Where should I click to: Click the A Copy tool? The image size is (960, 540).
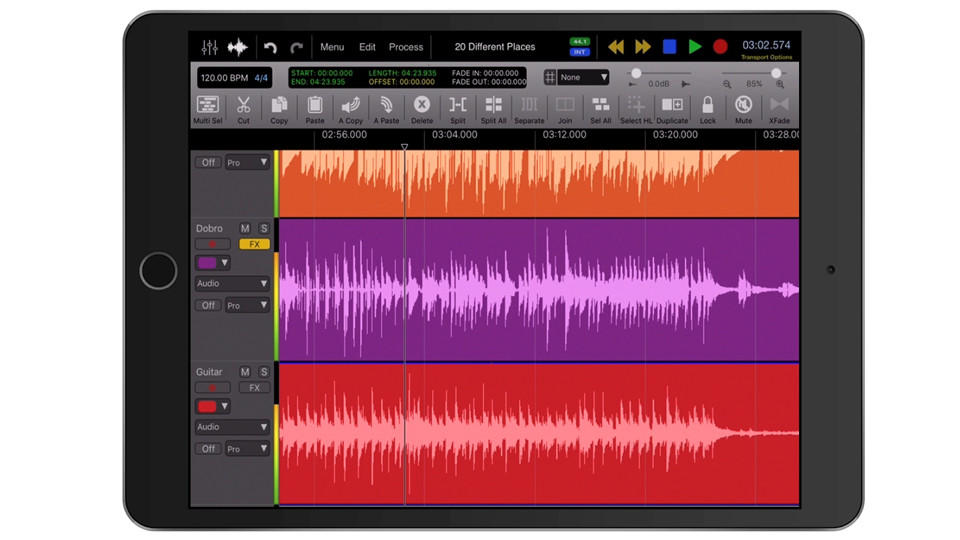[x=351, y=110]
